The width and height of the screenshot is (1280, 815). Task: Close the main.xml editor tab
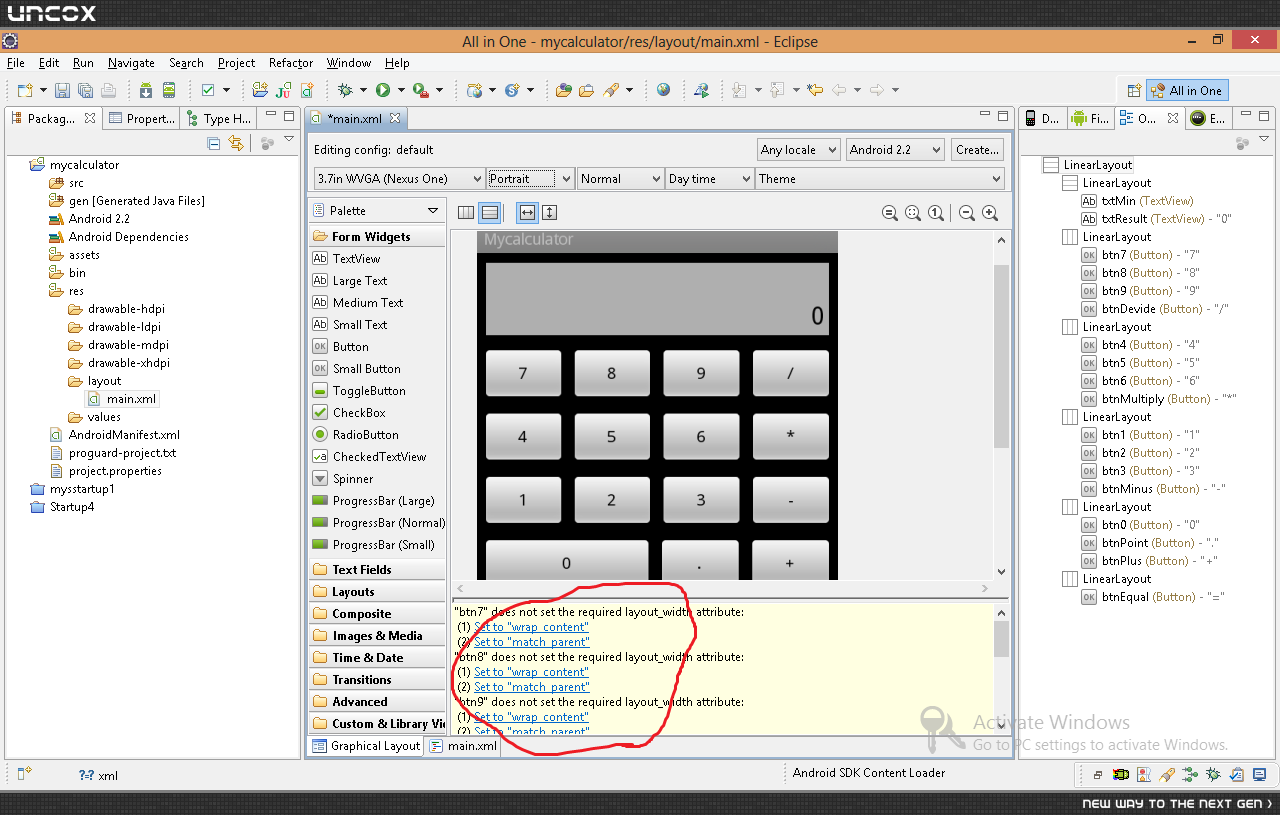pyautogui.click(x=394, y=118)
